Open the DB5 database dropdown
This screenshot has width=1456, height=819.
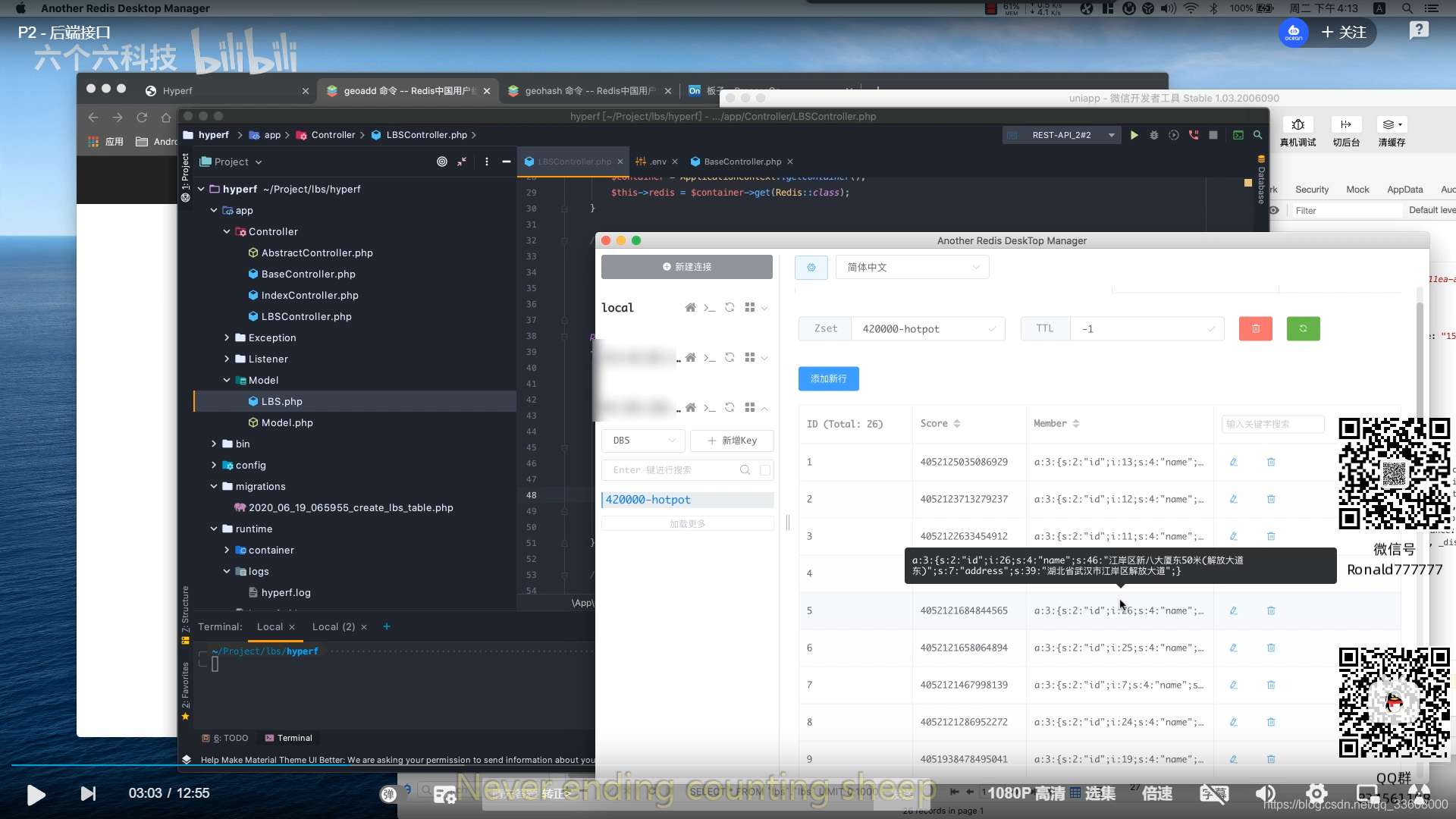(643, 441)
